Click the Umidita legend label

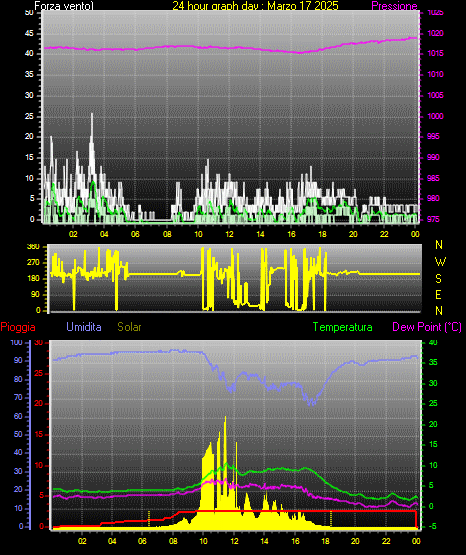[84, 327]
